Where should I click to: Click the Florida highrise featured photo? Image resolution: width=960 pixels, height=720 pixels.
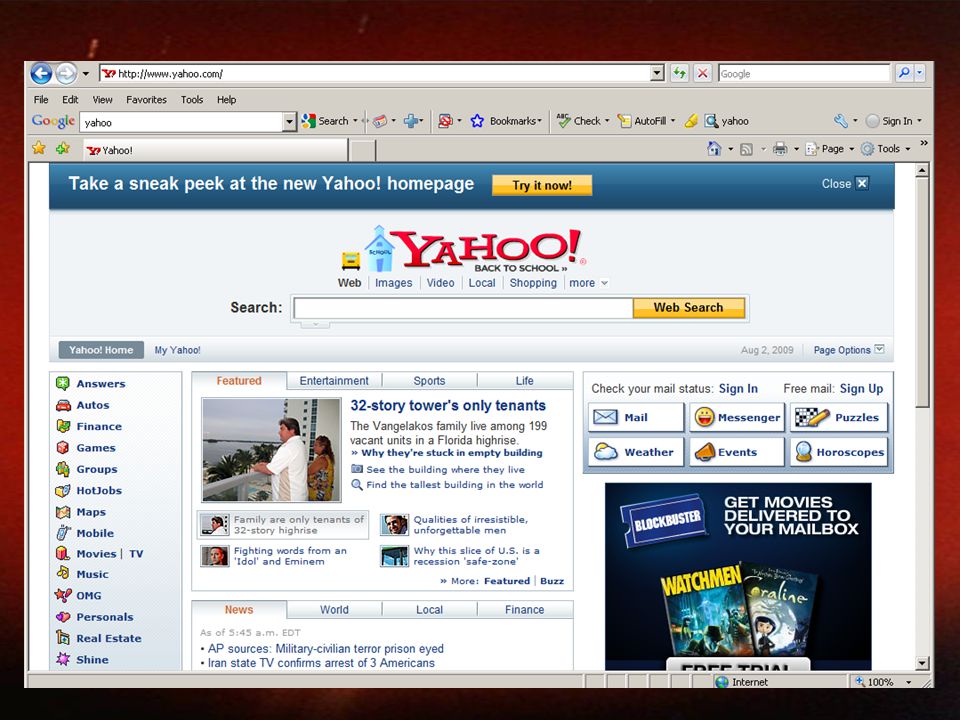[x=271, y=450]
